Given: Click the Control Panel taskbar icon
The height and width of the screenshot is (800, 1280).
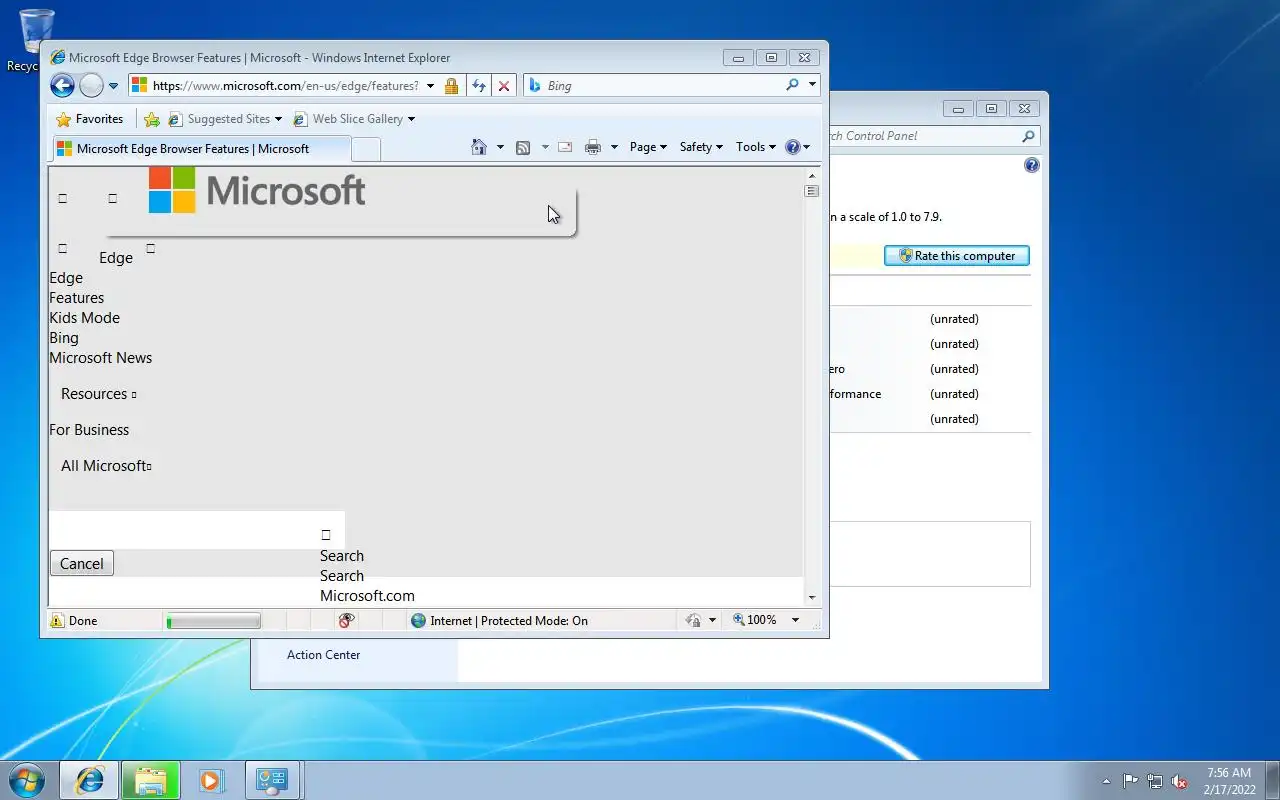Looking at the screenshot, I should click(x=272, y=780).
